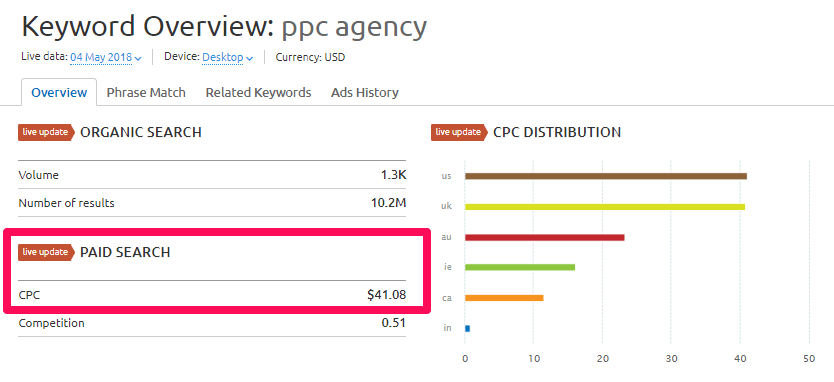The image size is (834, 382).
Task: Click the 10.2M Number of results value
Action: click(x=388, y=203)
